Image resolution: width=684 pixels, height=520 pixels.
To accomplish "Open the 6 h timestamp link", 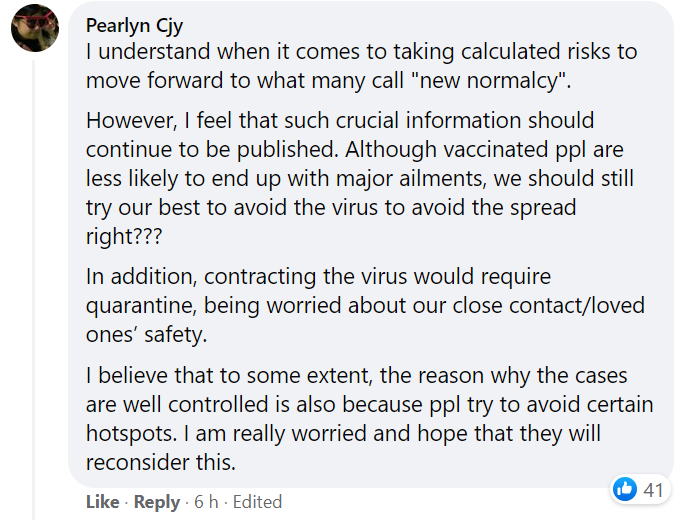I will (206, 502).
